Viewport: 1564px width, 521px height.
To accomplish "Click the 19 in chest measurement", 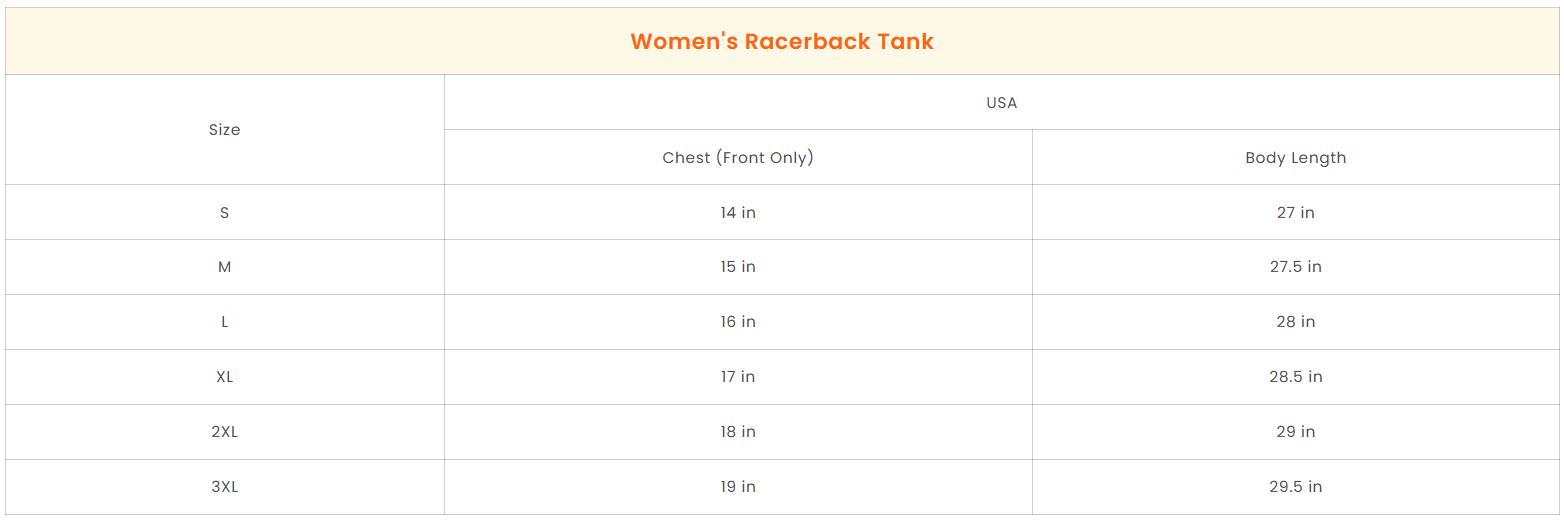I will point(738,487).
